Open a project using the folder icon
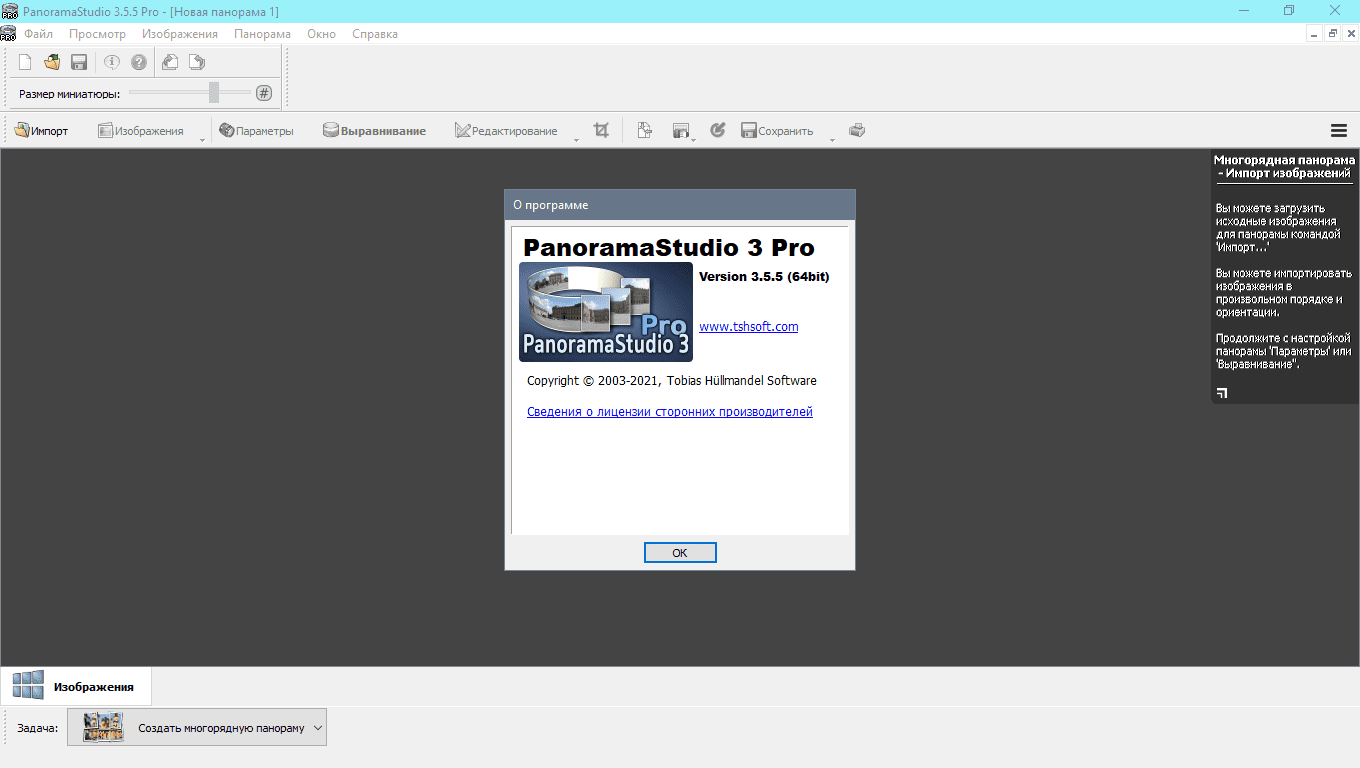 52,62
